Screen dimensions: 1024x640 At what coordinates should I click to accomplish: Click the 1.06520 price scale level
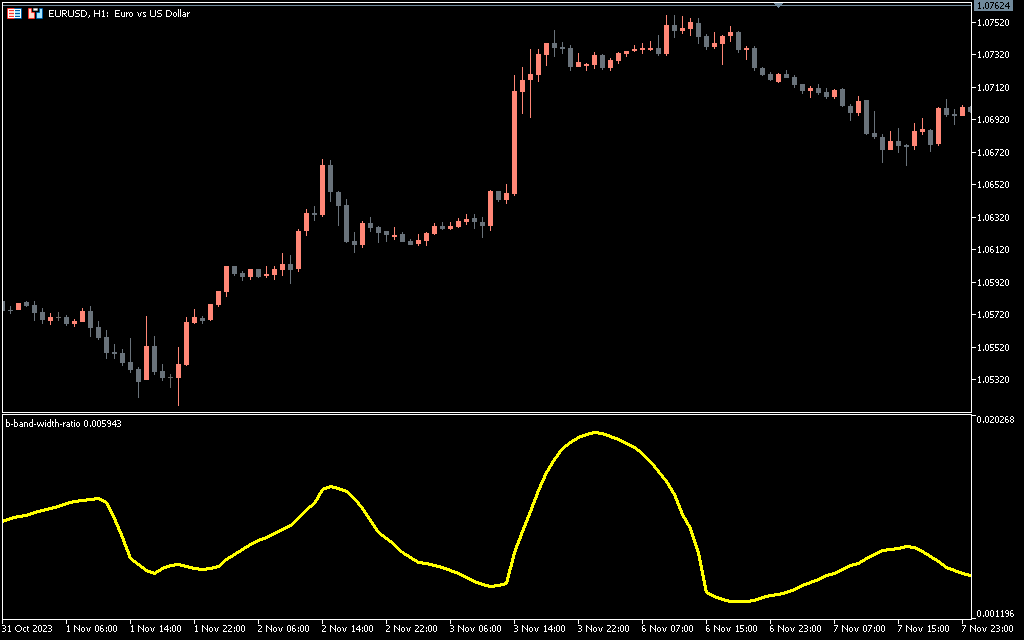click(x=998, y=185)
